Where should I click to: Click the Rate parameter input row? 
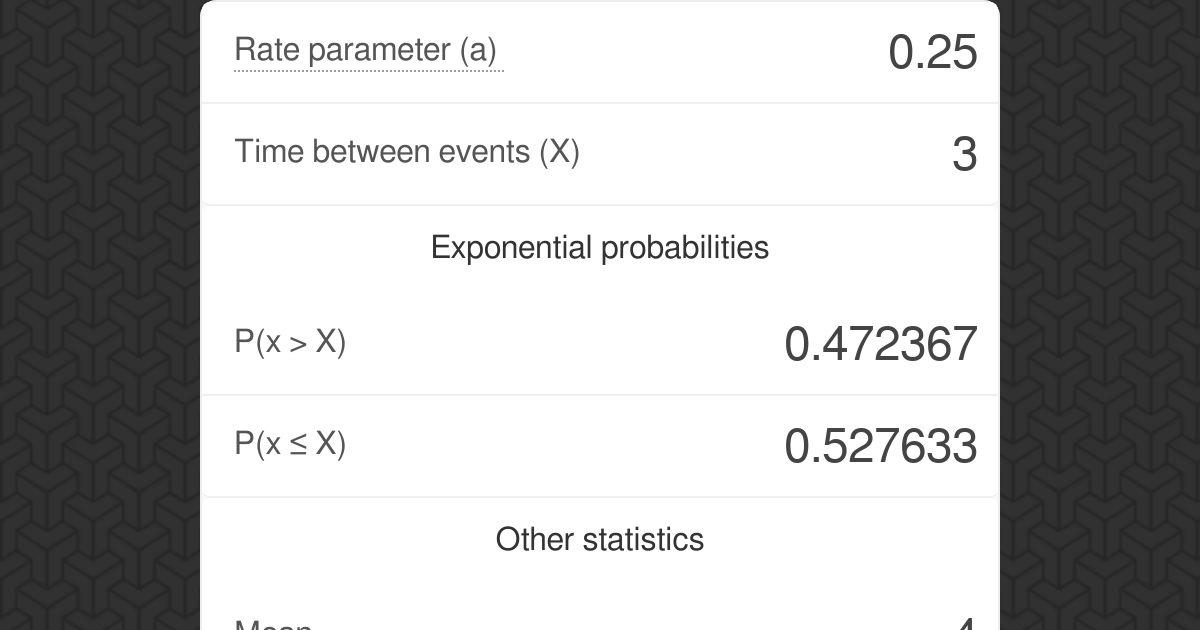pyautogui.click(x=600, y=51)
